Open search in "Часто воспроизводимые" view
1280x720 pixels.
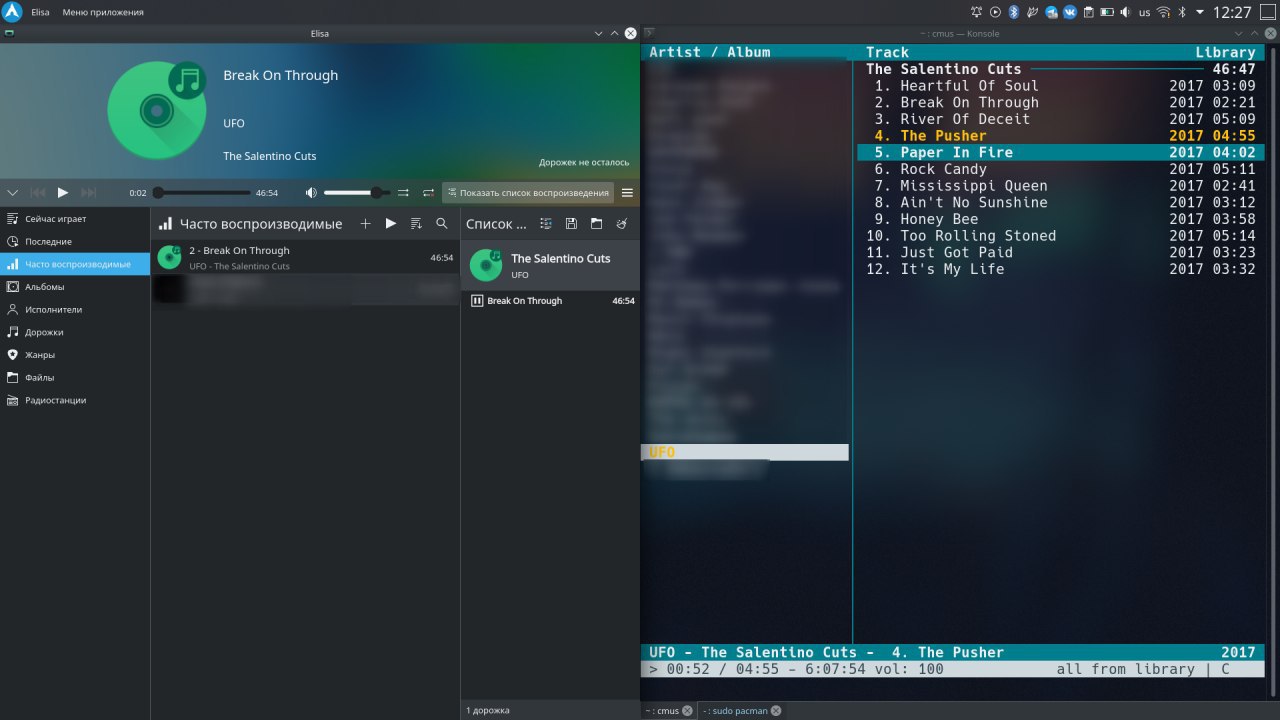point(442,224)
